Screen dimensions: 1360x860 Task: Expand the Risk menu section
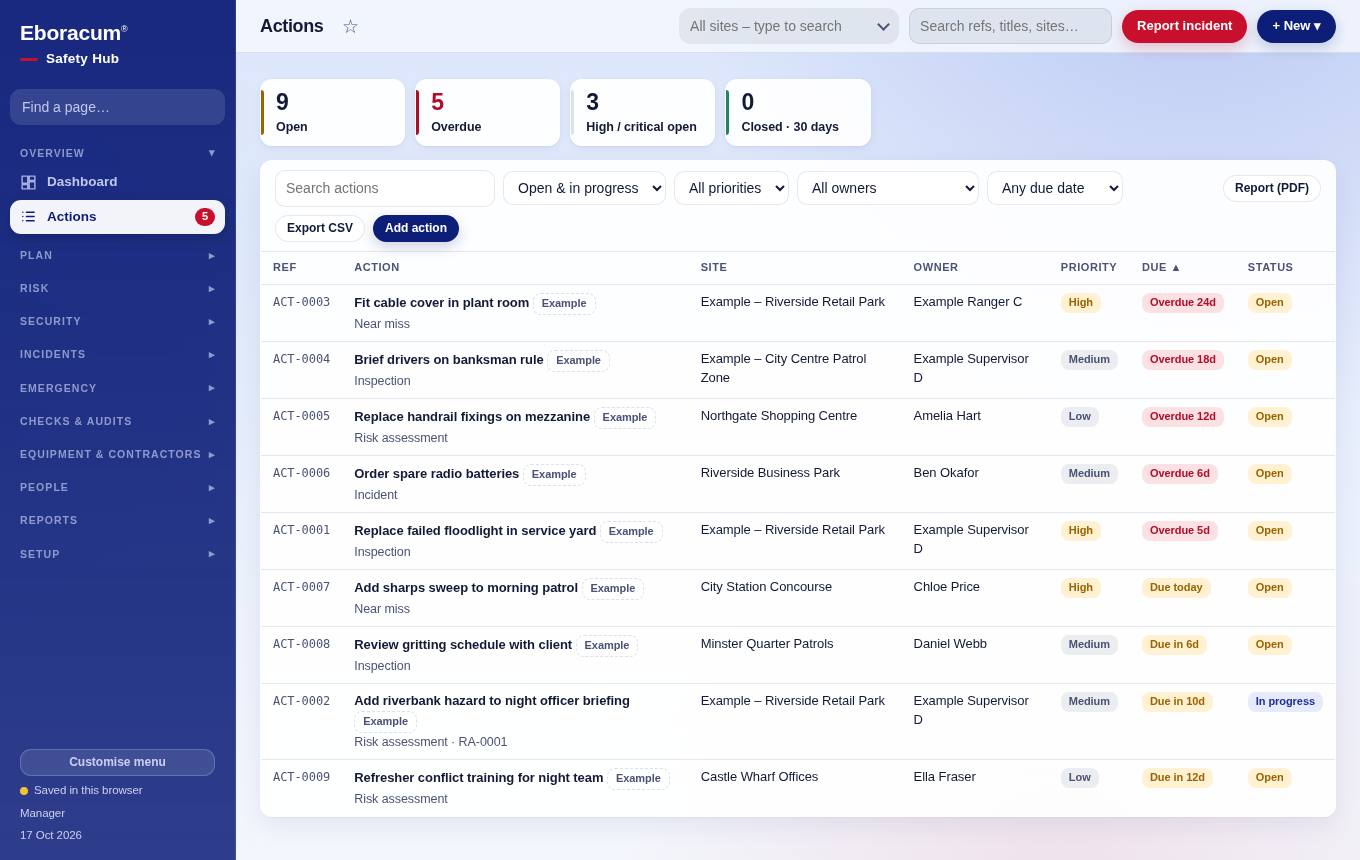[117, 288]
